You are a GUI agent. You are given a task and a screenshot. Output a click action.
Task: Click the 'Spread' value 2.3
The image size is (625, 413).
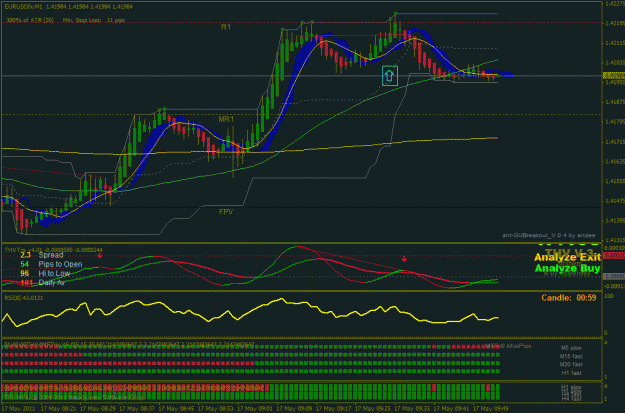coord(26,255)
